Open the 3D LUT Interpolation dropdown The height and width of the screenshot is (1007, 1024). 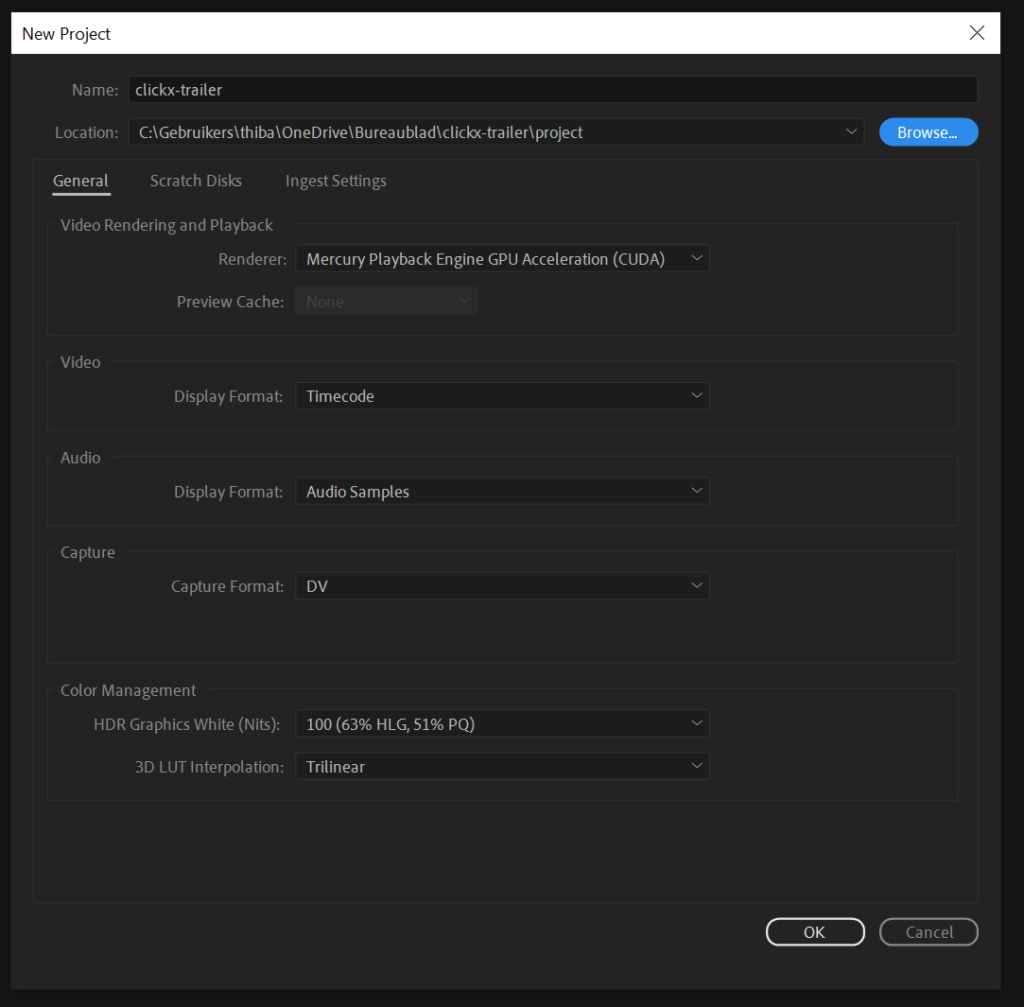pos(502,766)
